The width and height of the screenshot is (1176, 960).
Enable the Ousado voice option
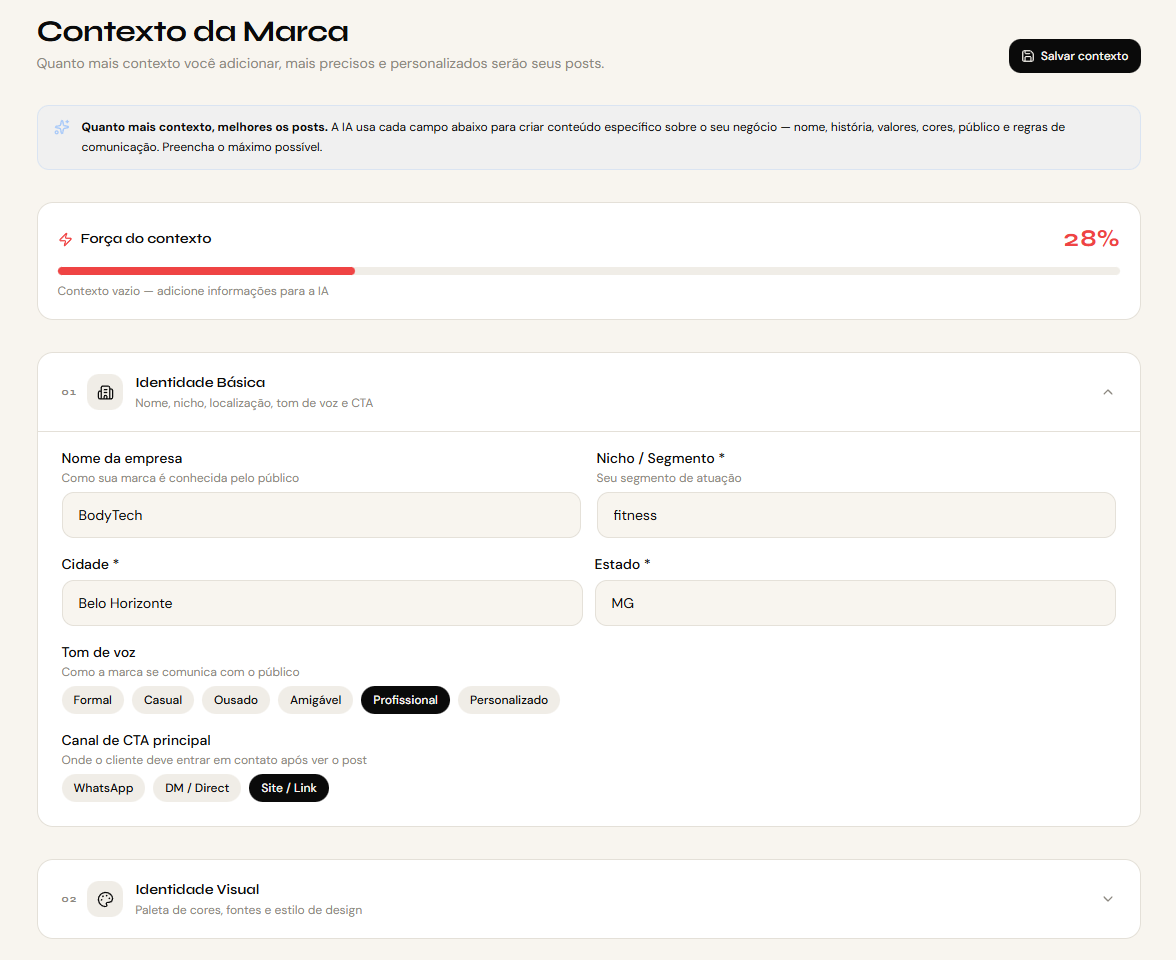click(236, 700)
